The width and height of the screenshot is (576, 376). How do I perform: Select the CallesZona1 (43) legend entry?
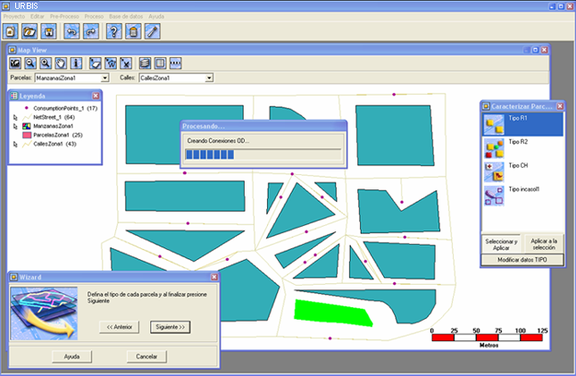click(x=55, y=144)
